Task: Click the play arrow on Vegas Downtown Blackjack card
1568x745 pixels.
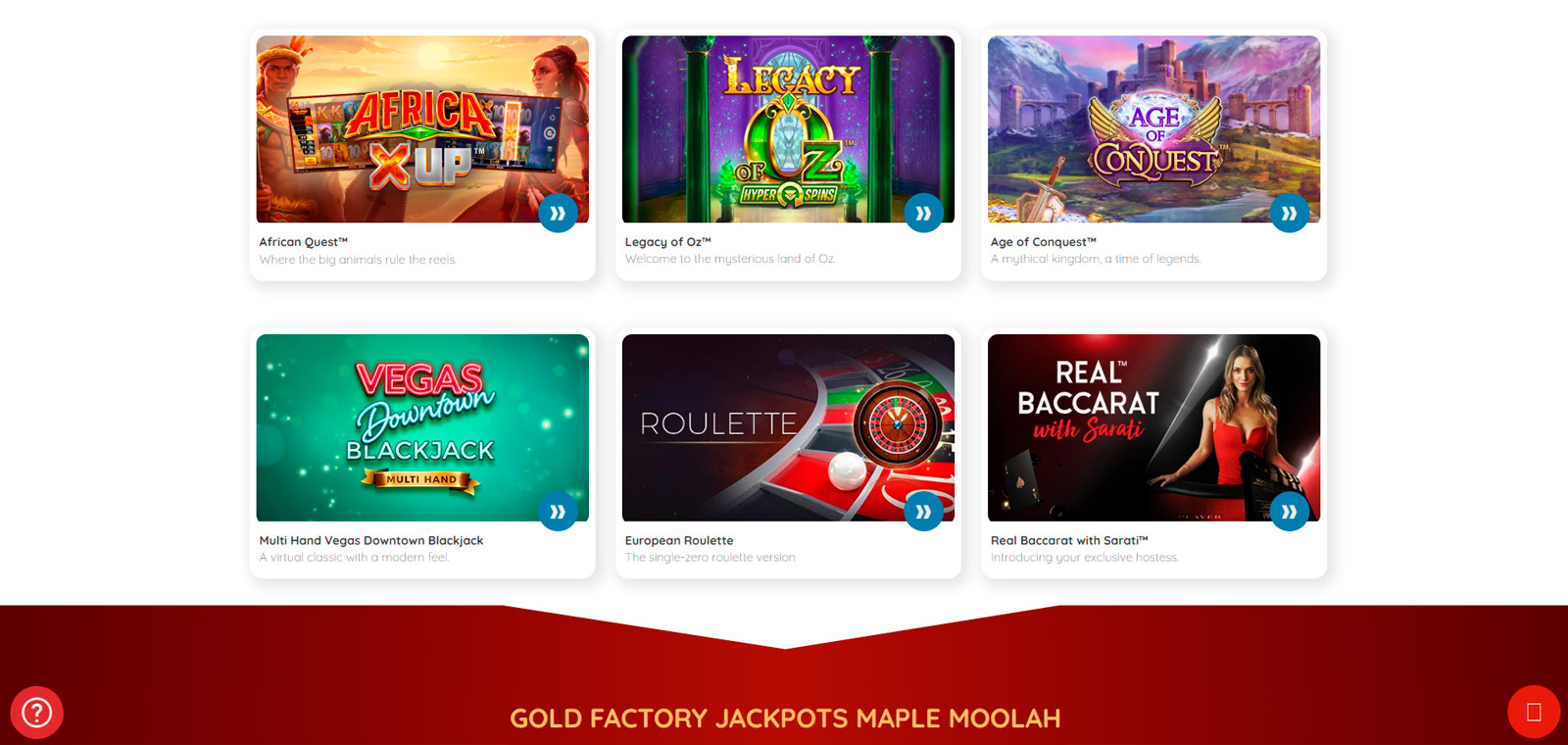Action: 558,511
